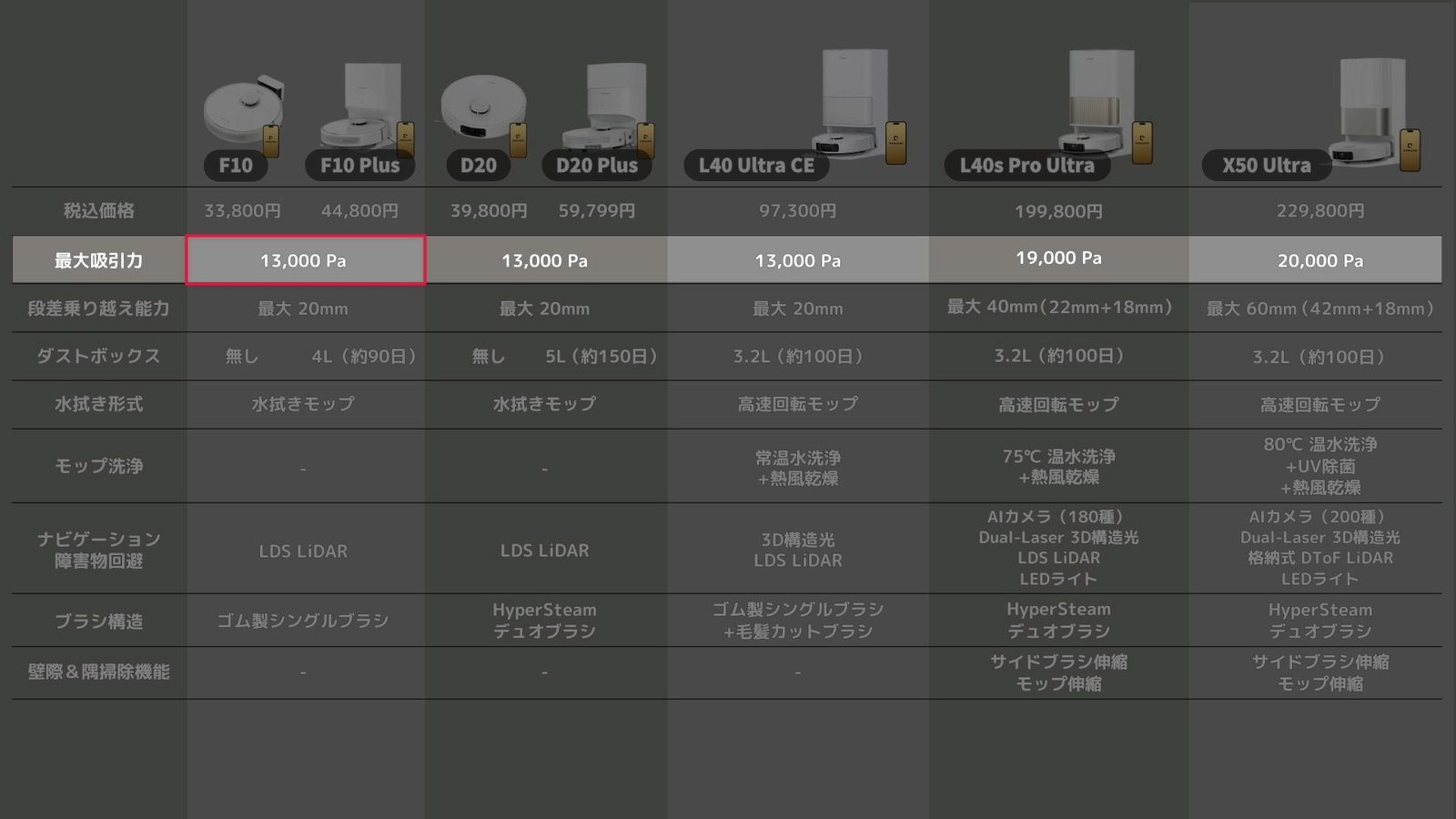Select the "229,800円" price

coord(1320,211)
